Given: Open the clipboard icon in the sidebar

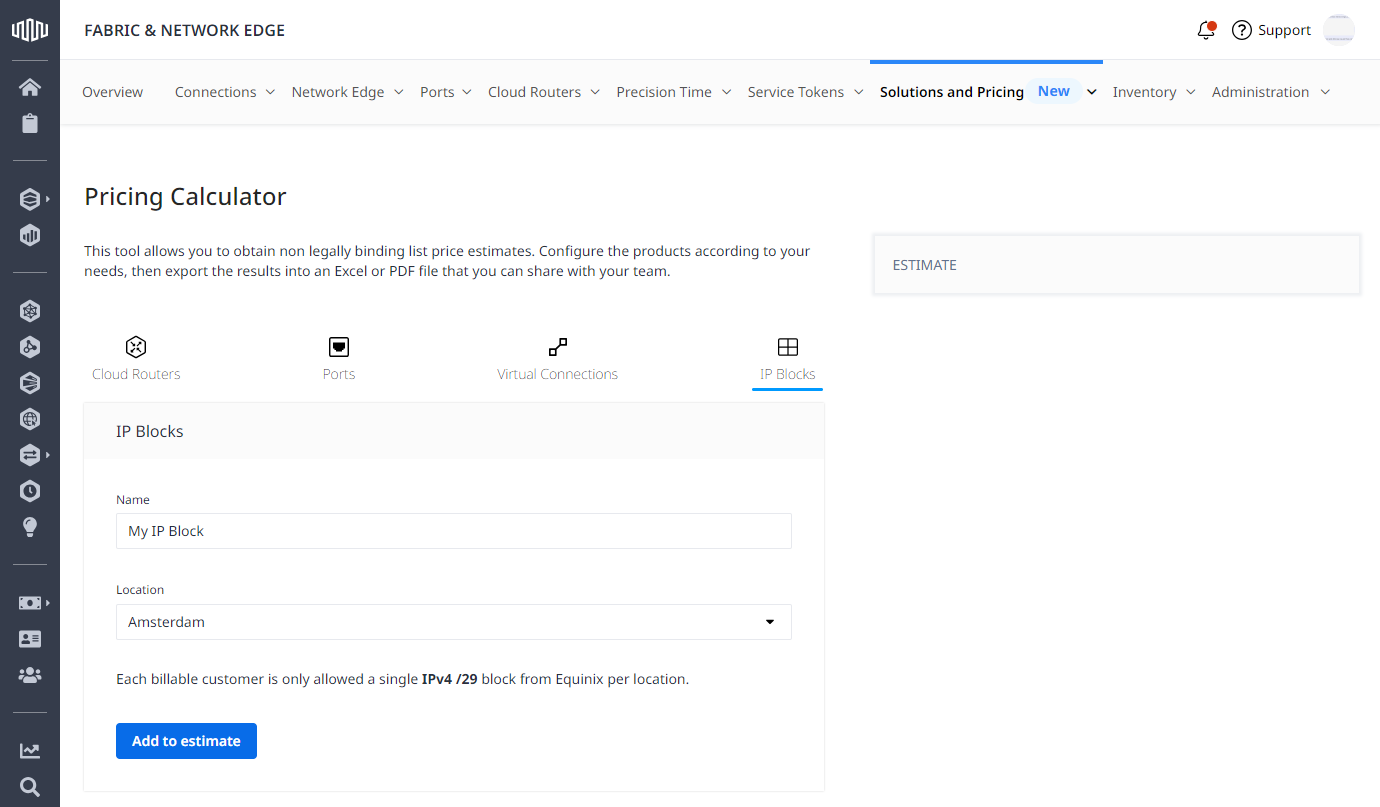Looking at the screenshot, I should click(x=30, y=124).
